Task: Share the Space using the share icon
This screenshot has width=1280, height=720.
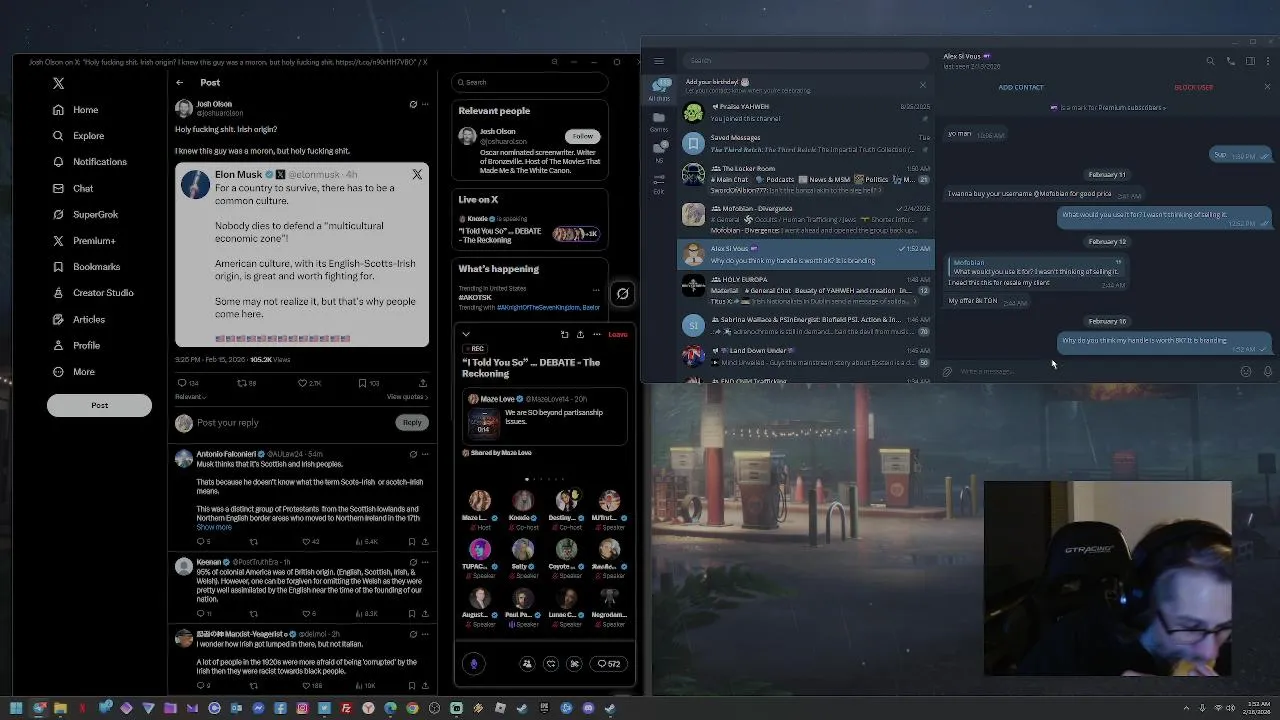Action: pyautogui.click(x=580, y=334)
